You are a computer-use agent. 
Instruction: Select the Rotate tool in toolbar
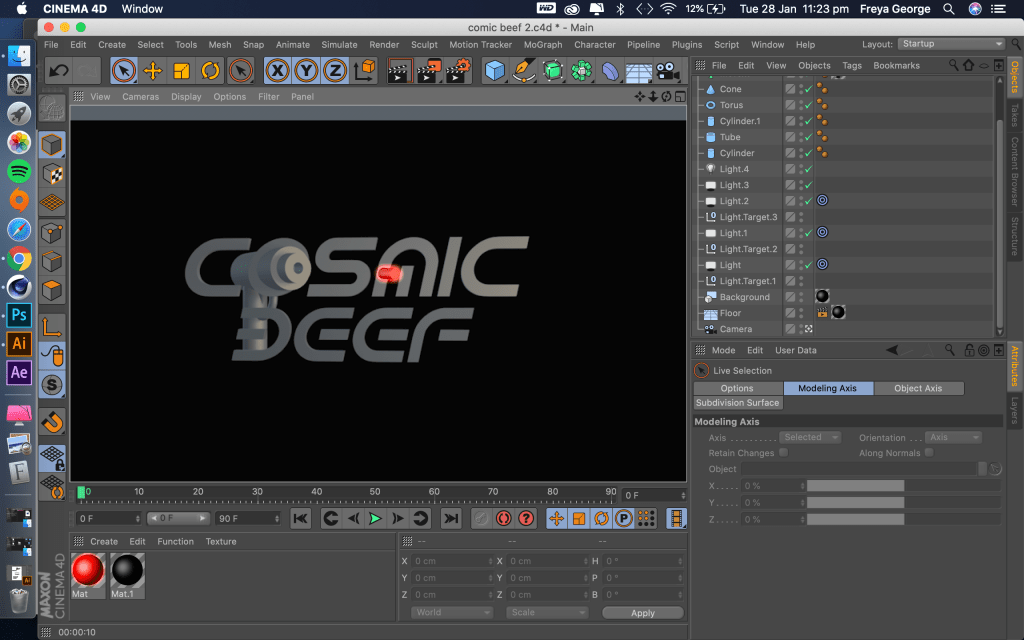210,71
